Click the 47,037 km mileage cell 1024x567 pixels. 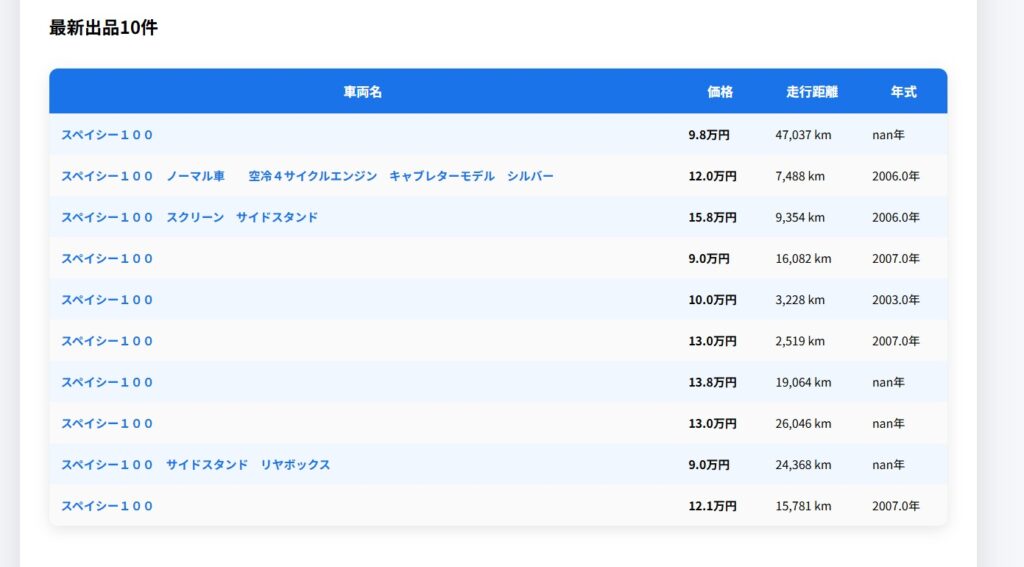click(x=803, y=135)
